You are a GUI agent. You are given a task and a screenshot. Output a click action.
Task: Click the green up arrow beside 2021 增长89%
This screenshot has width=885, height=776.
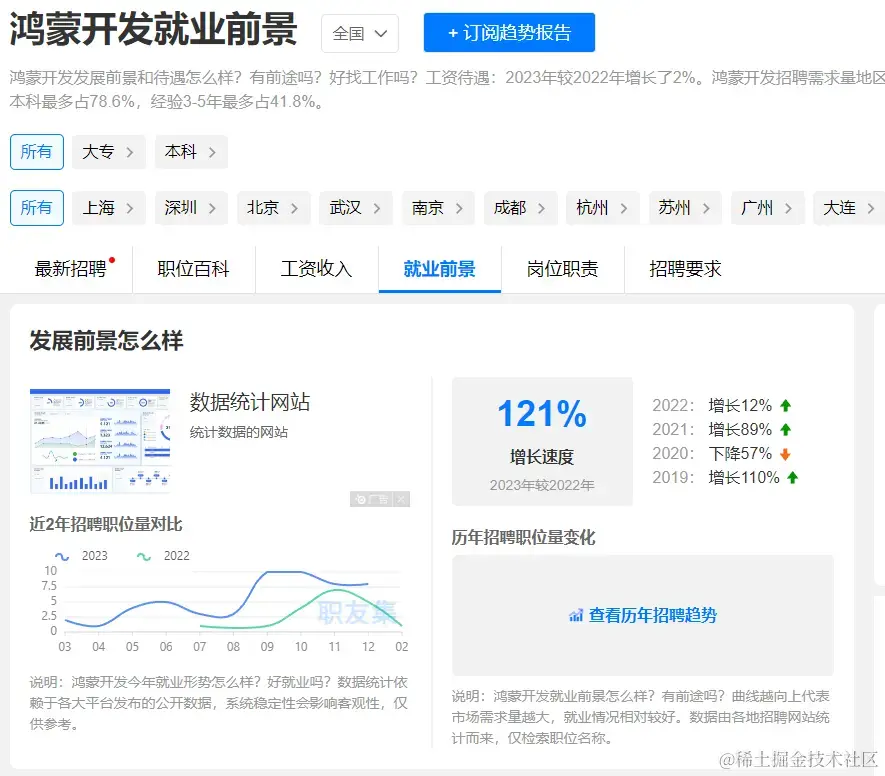pyautogui.click(x=785, y=429)
